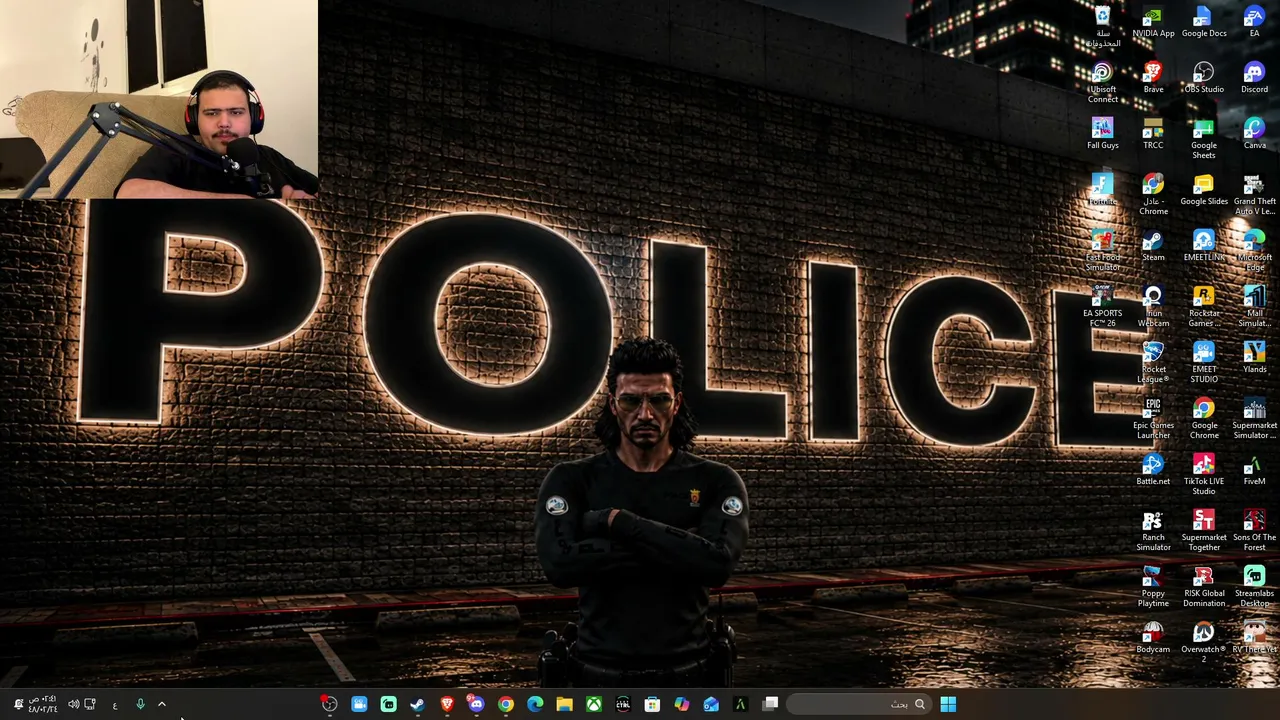This screenshot has width=1280, height=720.
Task: Select the NVIDIA App desktop icon
Action: pyautogui.click(x=1153, y=22)
